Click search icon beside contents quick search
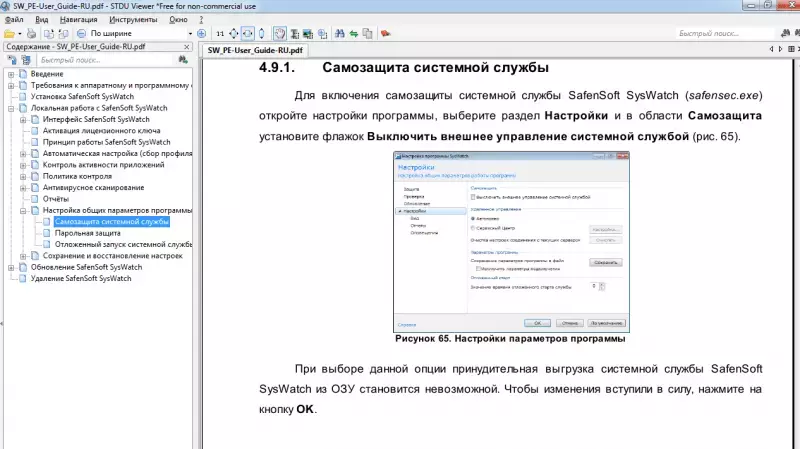Image resolution: width=800 pixels, height=449 pixels. (x=183, y=60)
